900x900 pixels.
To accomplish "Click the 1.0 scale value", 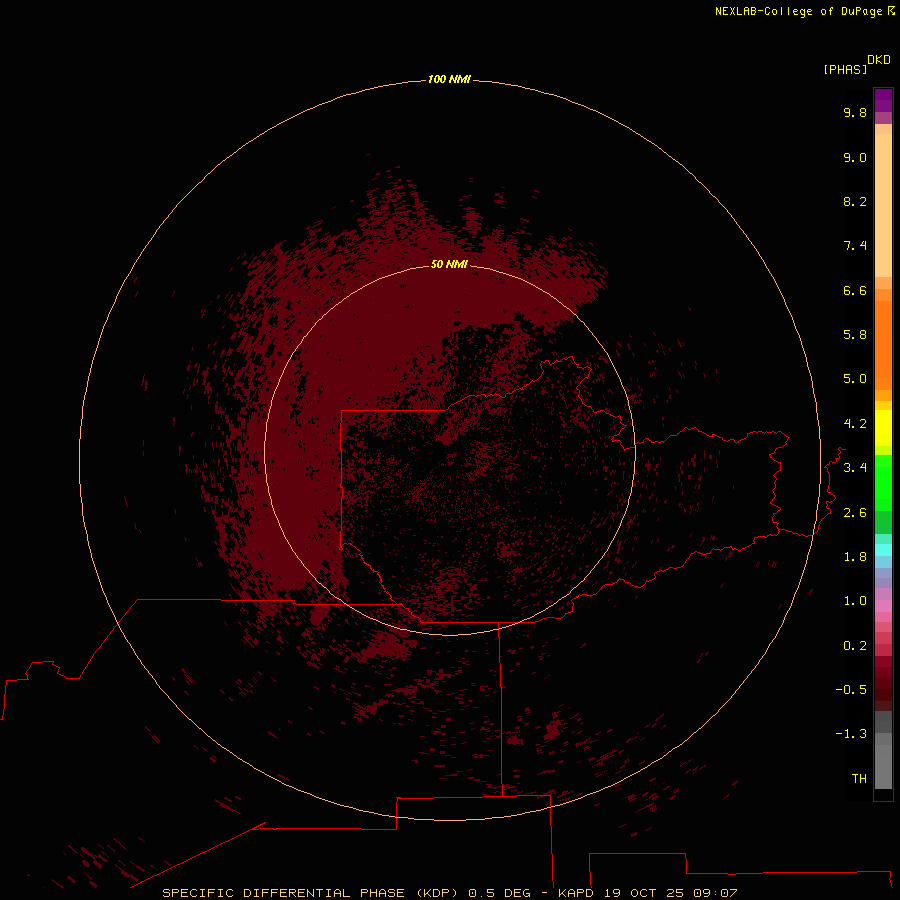I will (855, 601).
